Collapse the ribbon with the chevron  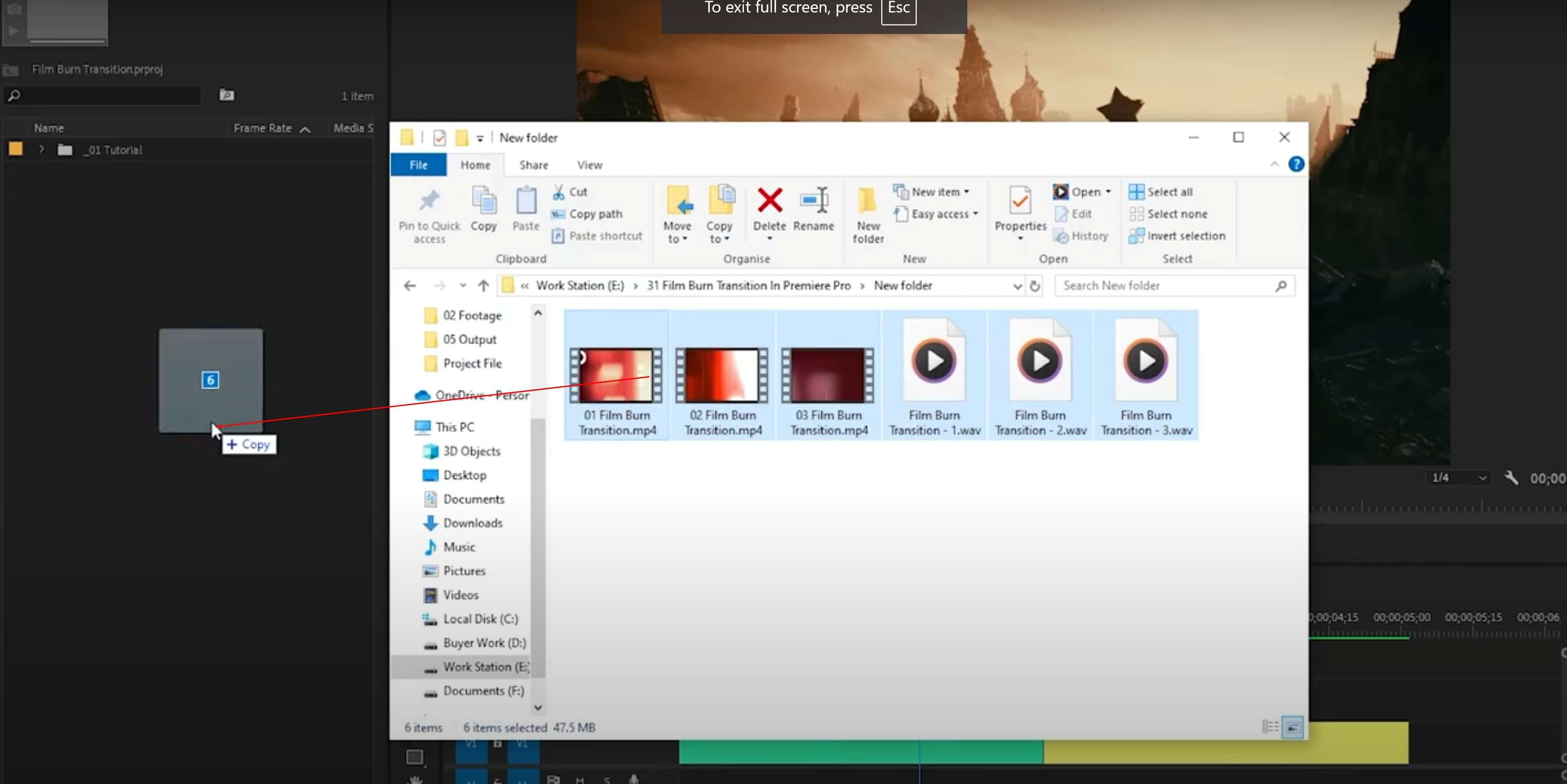[1274, 164]
